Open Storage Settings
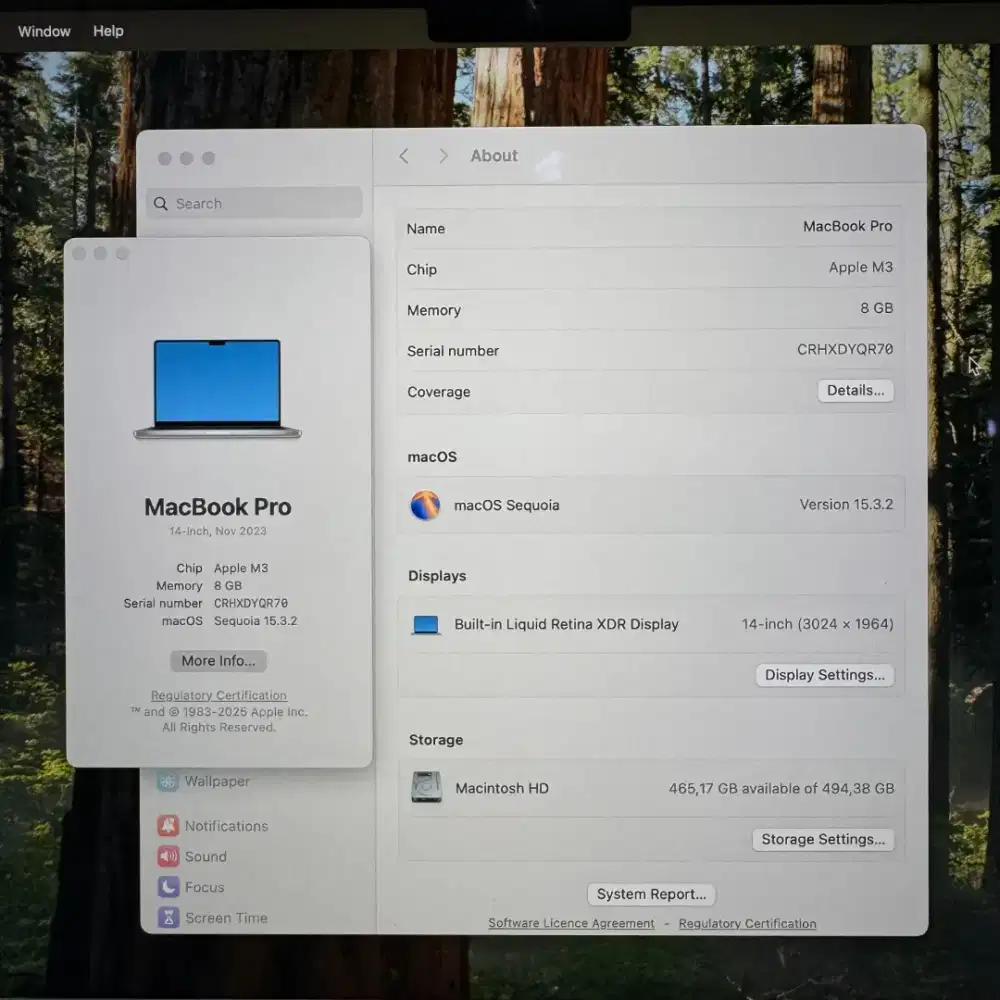The width and height of the screenshot is (1000, 1000). point(822,839)
